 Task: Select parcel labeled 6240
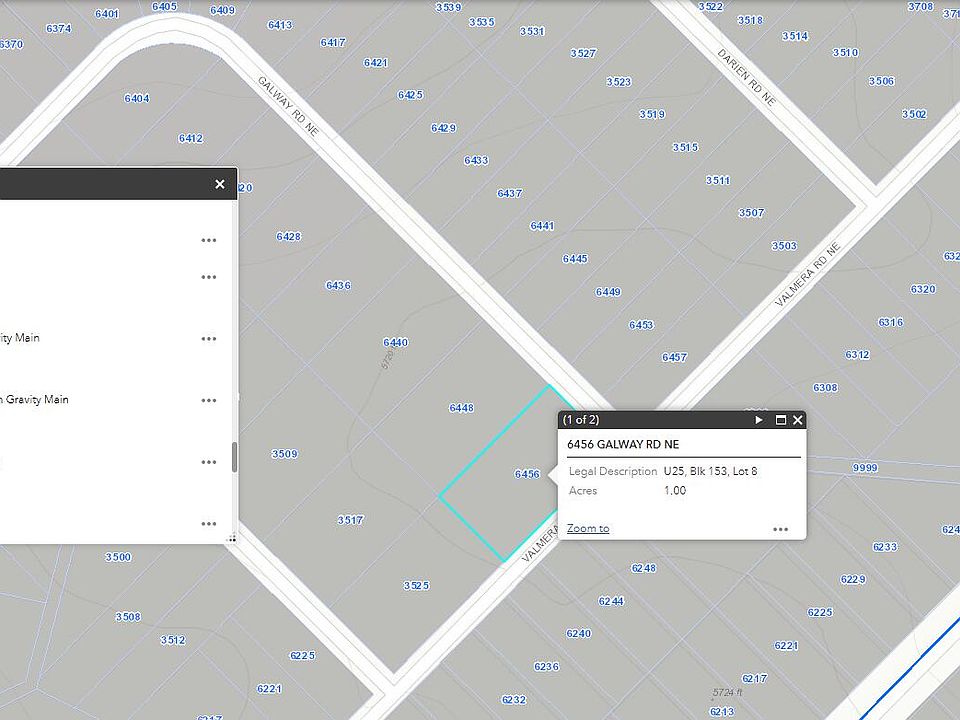579,633
